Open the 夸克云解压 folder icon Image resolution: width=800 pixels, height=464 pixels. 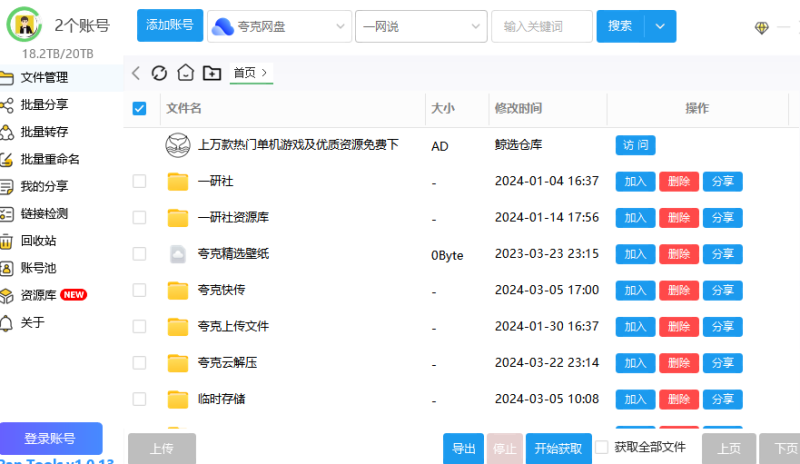(178, 362)
